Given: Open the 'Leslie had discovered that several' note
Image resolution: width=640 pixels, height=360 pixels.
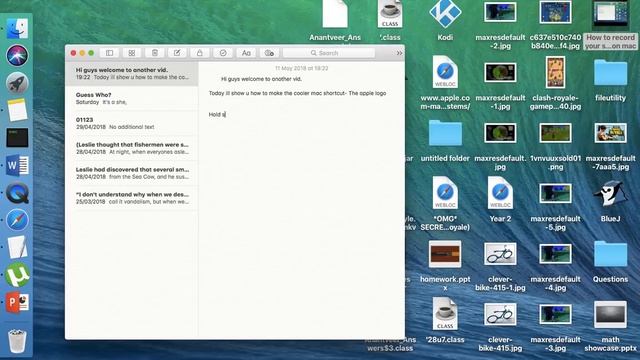Looking at the screenshot, I should (132, 173).
